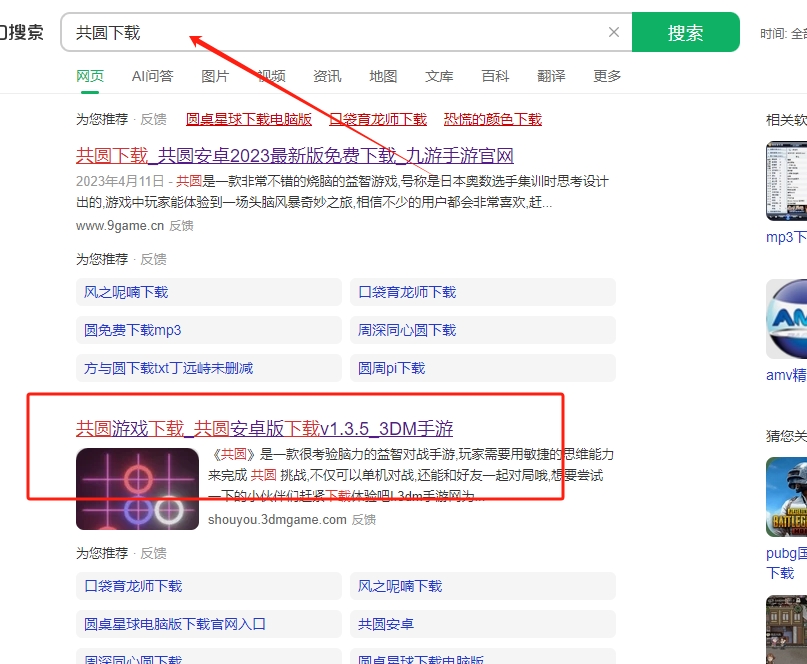807x664 pixels.
Task: Select suggestion 风之呢喃下载 in lower suggestion grid
Action: pos(483,586)
